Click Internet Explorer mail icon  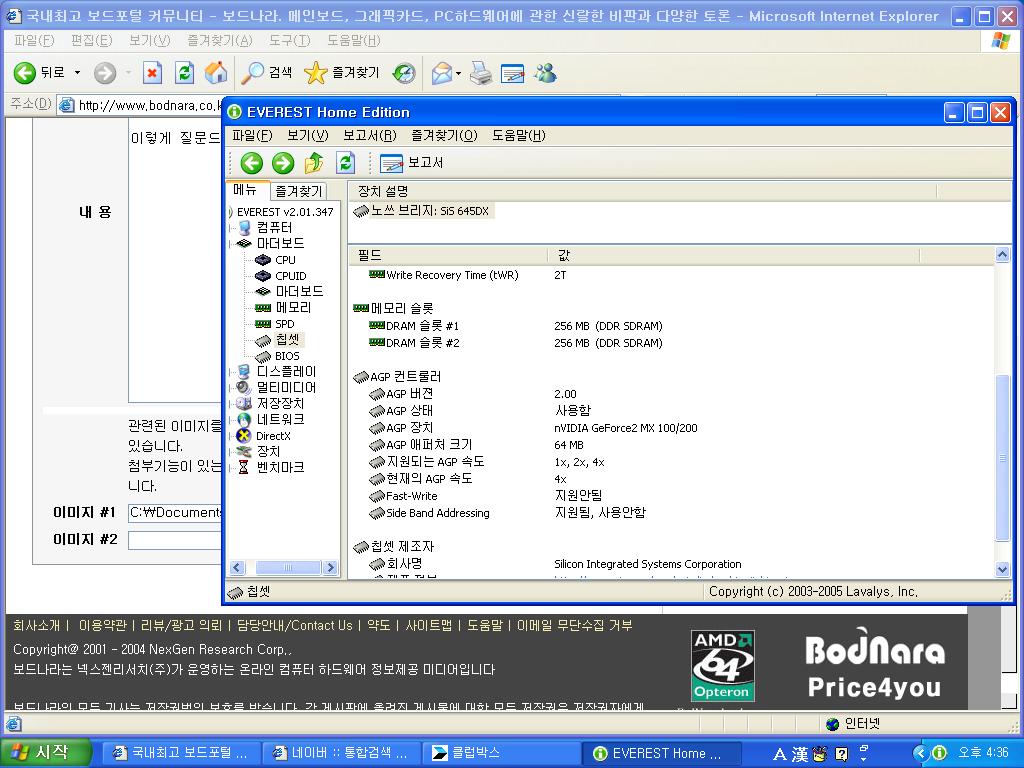442,72
